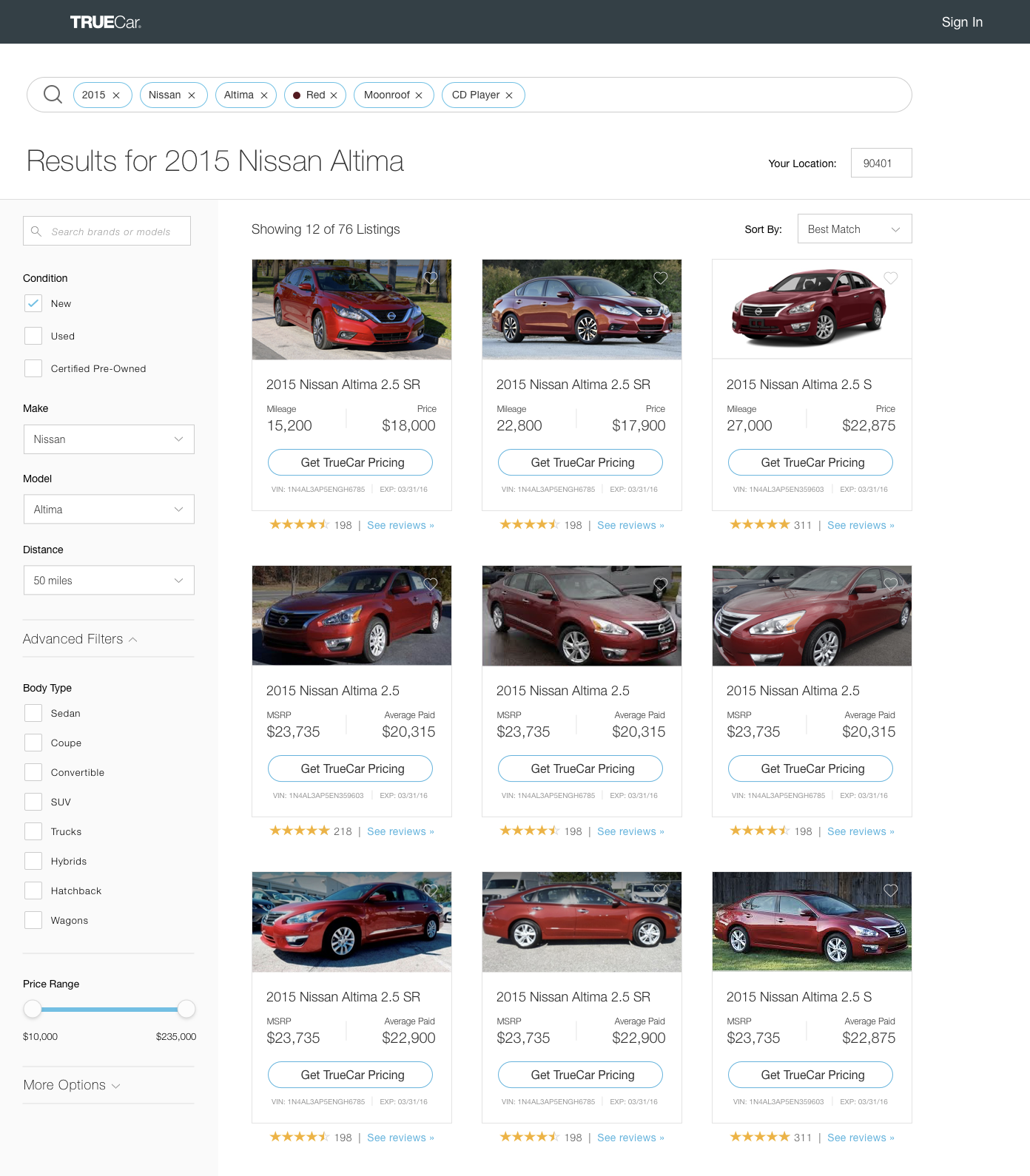The height and width of the screenshot is (1176, 1030).
Task: Click star rating under the 15,200 mileage listing
Action: 300,524
